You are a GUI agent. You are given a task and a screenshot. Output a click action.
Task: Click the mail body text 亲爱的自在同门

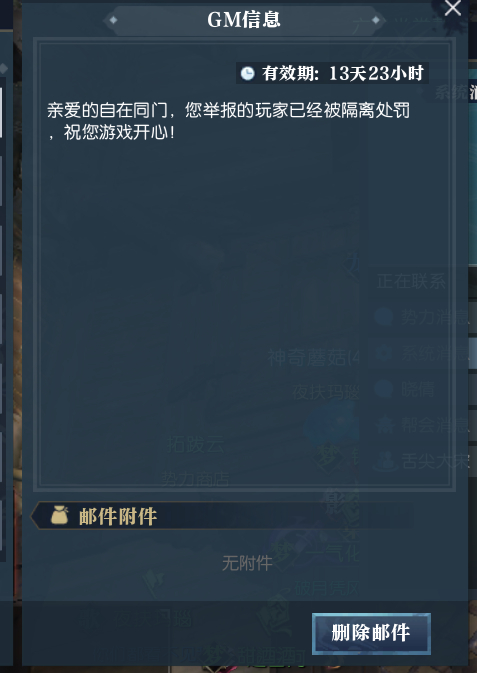click(x=228, y=121)
